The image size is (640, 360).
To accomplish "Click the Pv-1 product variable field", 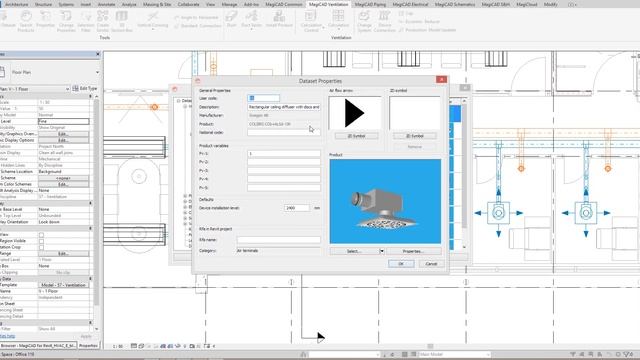I will [284, 153].
